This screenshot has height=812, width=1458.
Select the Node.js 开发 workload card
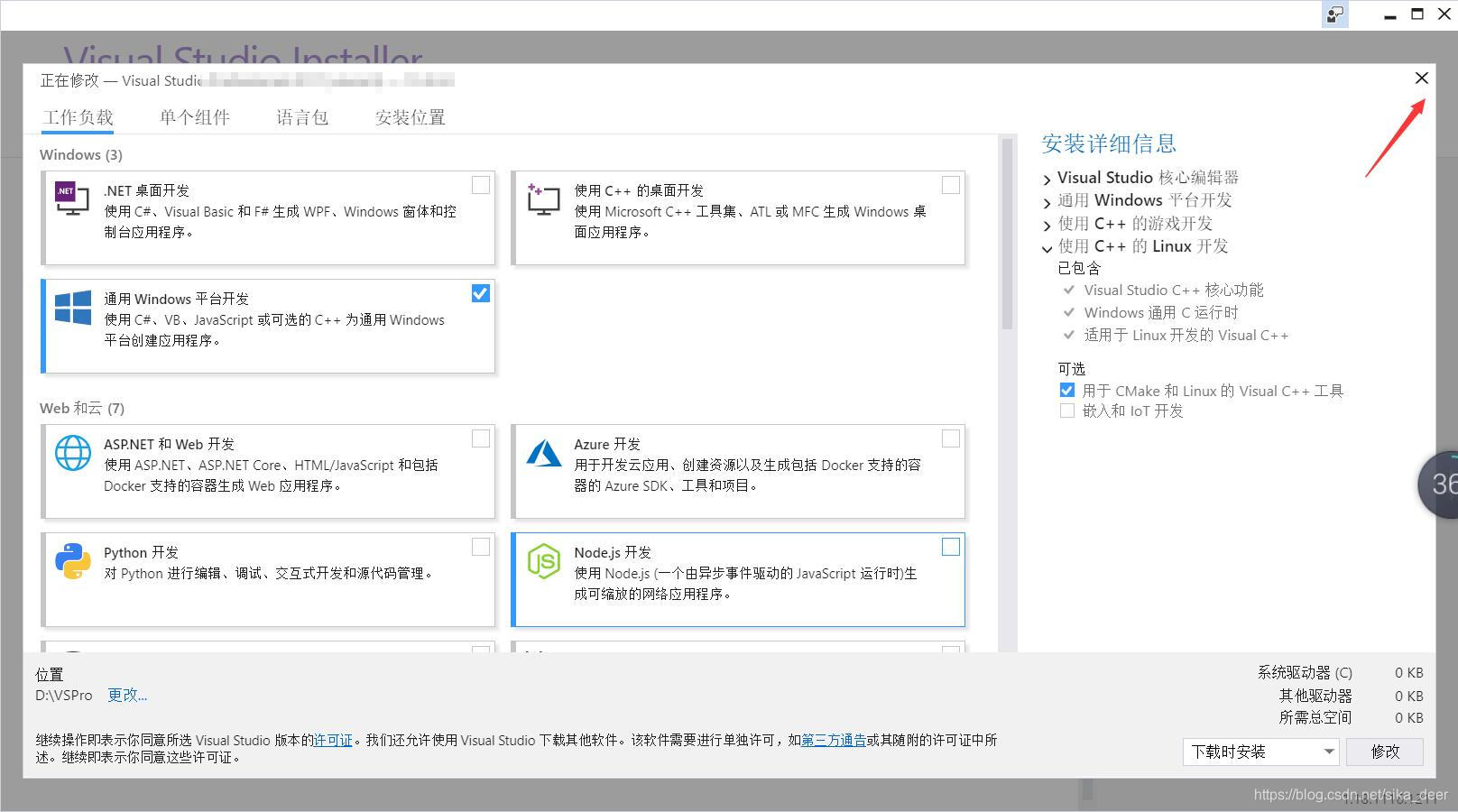(738, 579)
